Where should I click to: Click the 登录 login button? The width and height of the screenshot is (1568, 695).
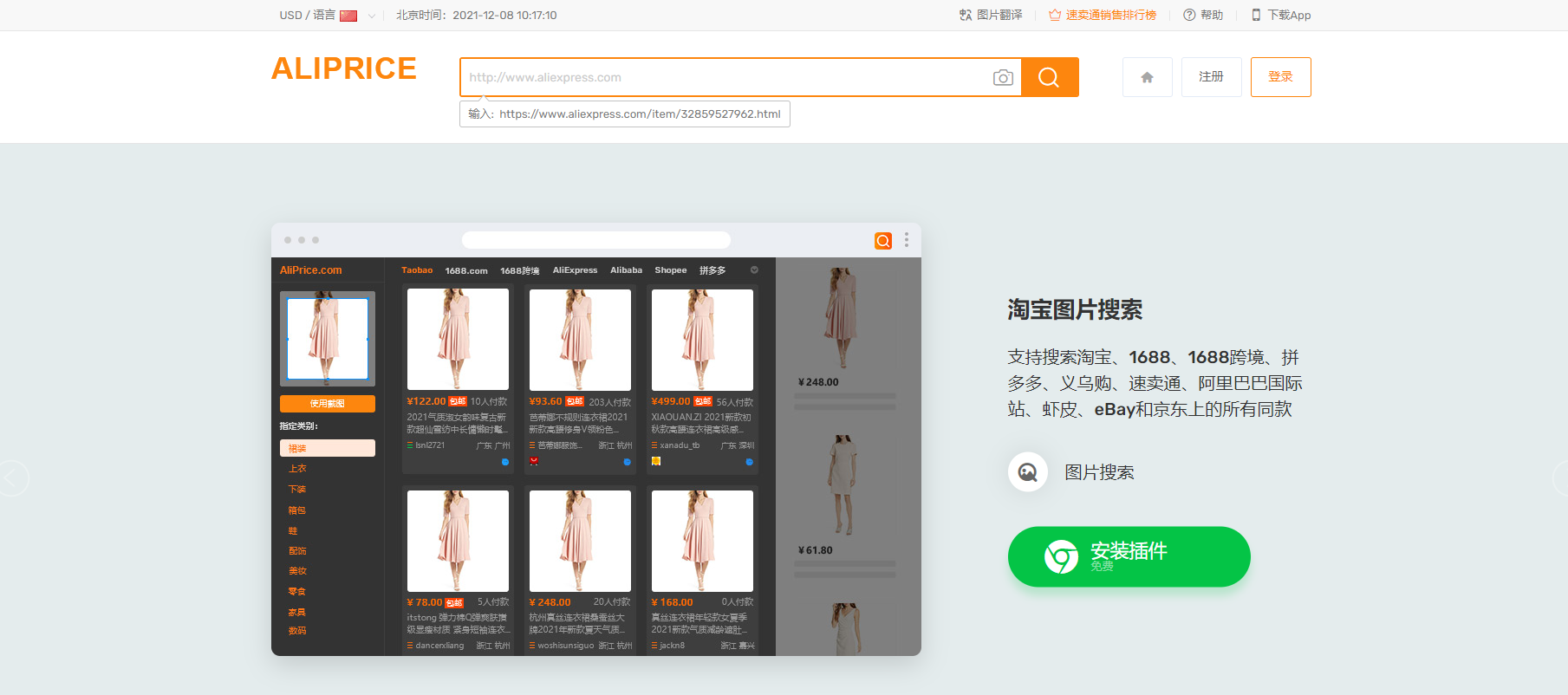pyautogui.click(x=1281, y=77)
